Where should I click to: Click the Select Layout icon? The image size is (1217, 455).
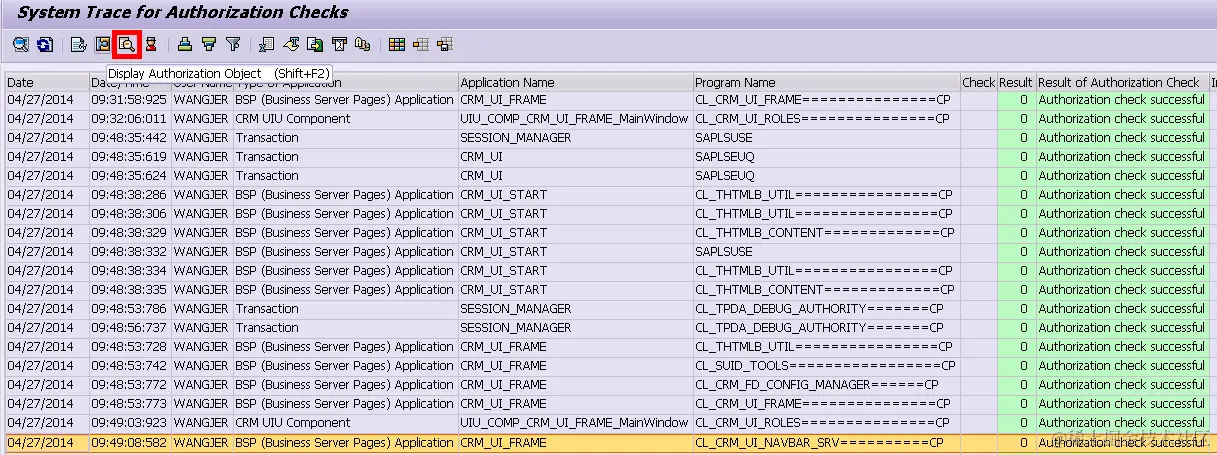click(x=421, y=44)
